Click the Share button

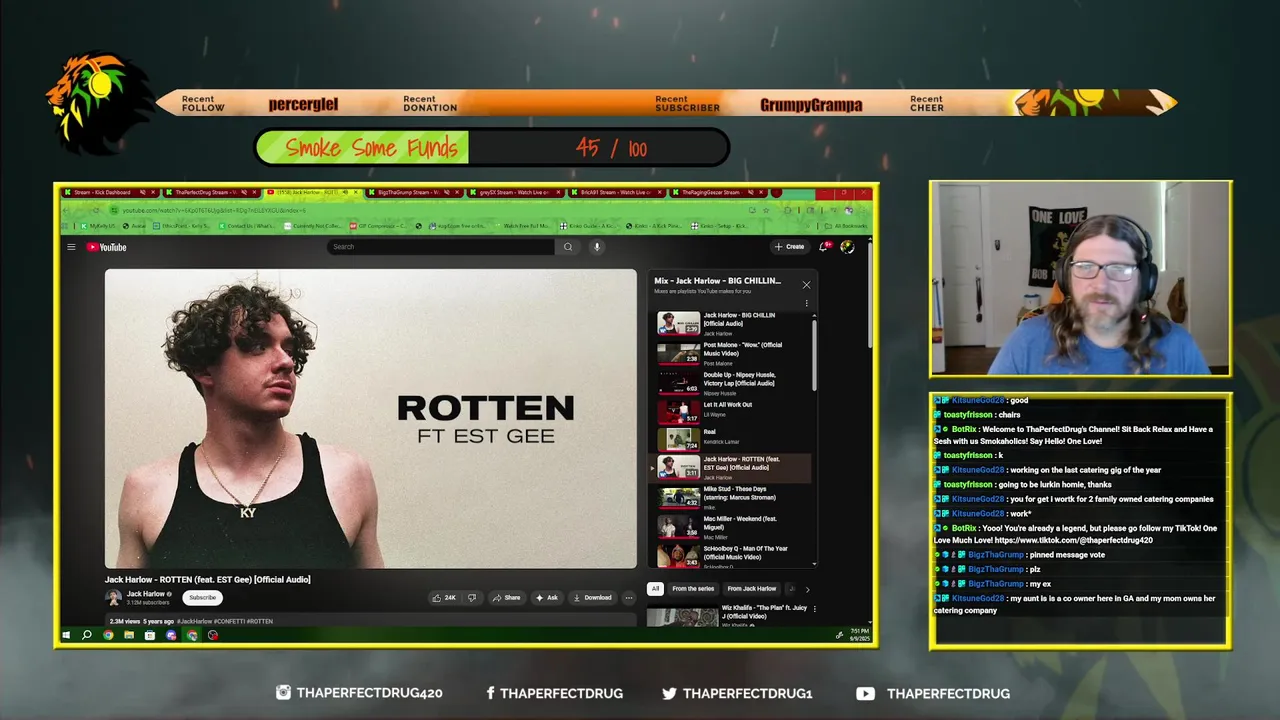coord(506,598)
